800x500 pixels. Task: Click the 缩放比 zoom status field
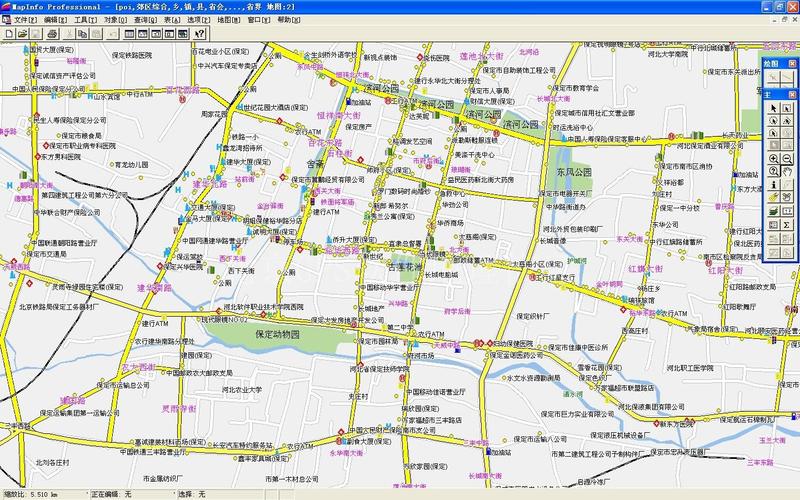pos(44,494)
